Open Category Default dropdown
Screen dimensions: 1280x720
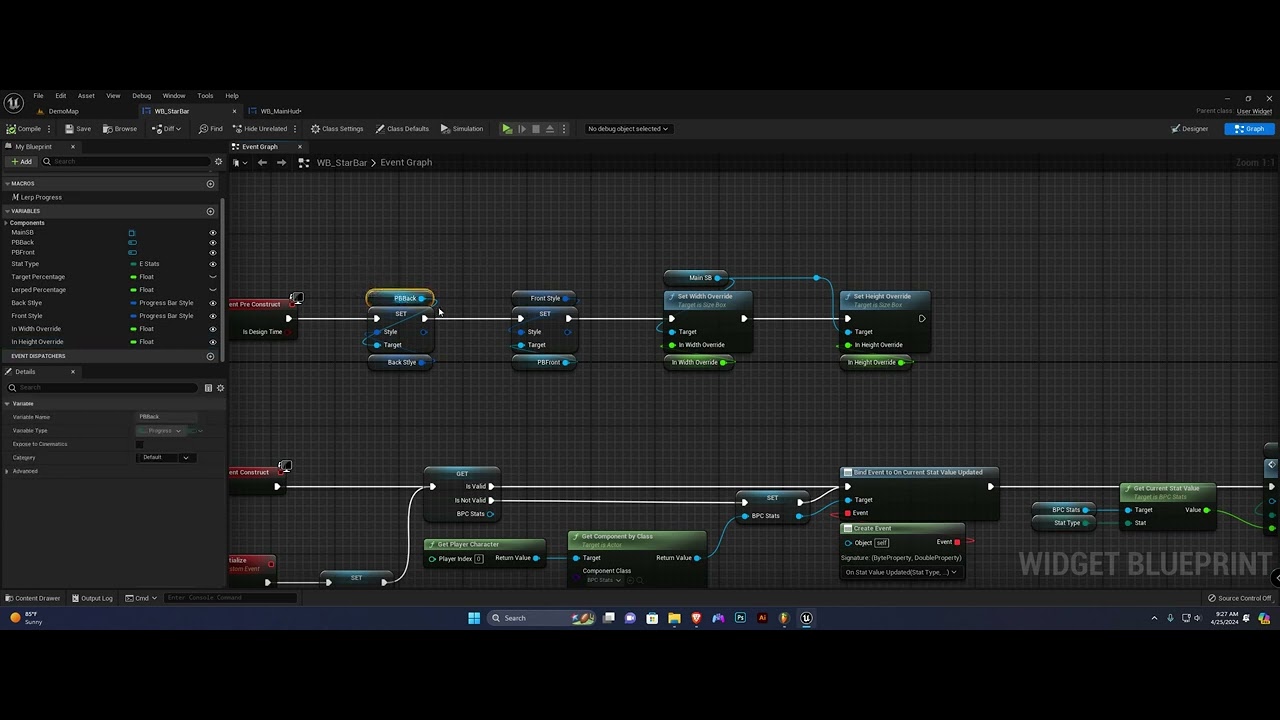[x=165, y=458]
